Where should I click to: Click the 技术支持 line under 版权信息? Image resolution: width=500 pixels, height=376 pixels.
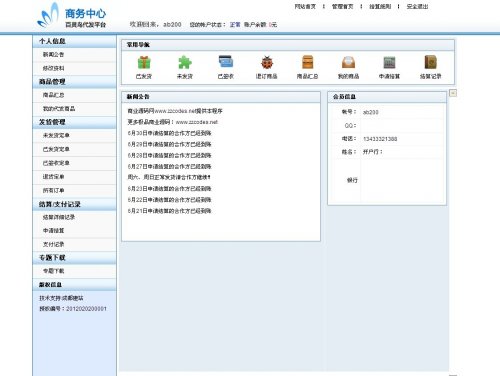pos(61,298)
